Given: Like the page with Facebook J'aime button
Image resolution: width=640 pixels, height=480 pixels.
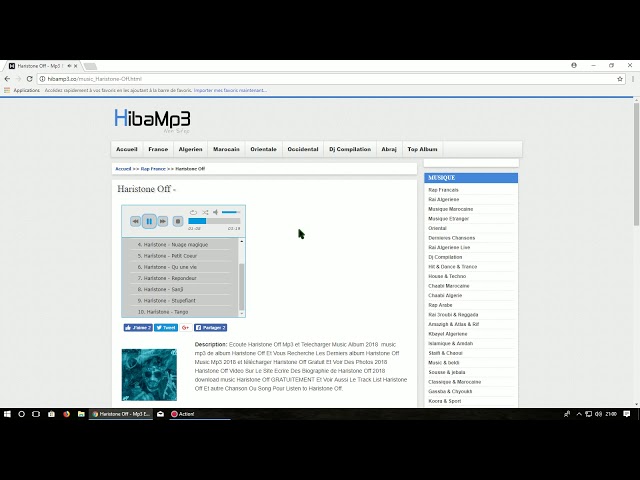Looking at the screenshot, I should [x=138, y=328].
